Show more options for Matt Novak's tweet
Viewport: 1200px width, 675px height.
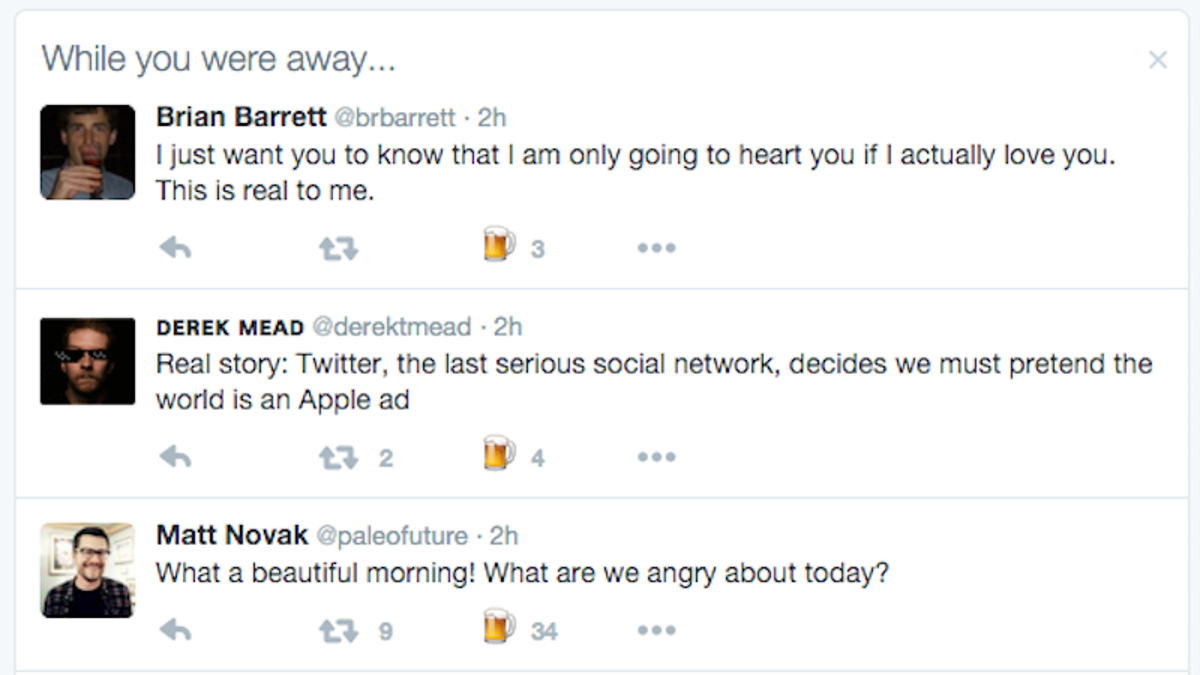click(657, 630)
